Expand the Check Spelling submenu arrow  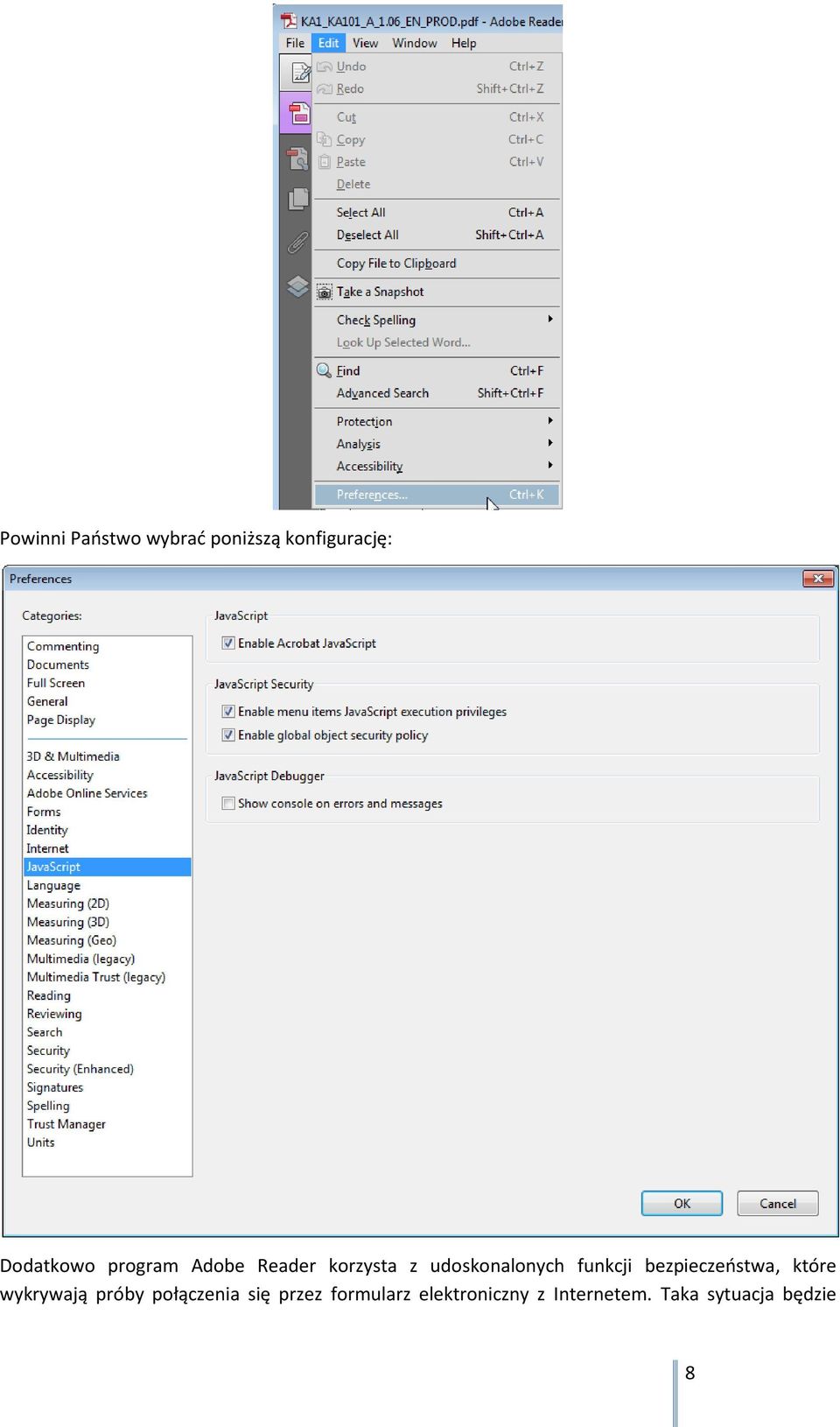(x=550, y=320)
